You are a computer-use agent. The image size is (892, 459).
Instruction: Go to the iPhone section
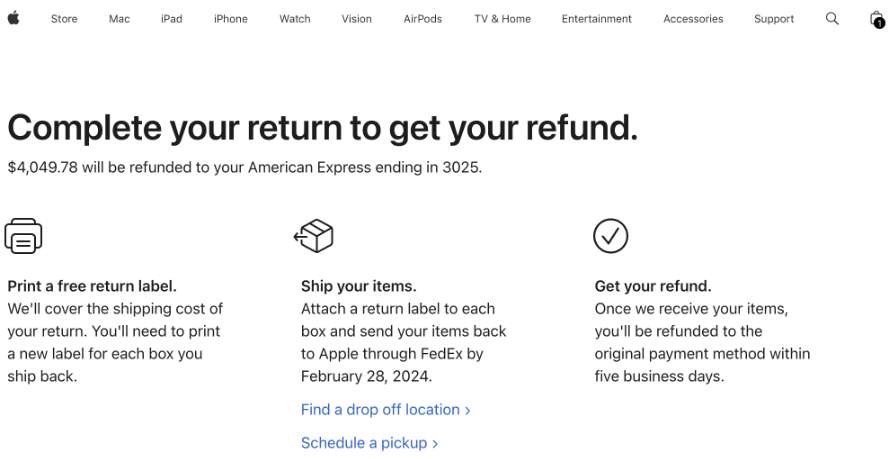[x=231, y=19]
